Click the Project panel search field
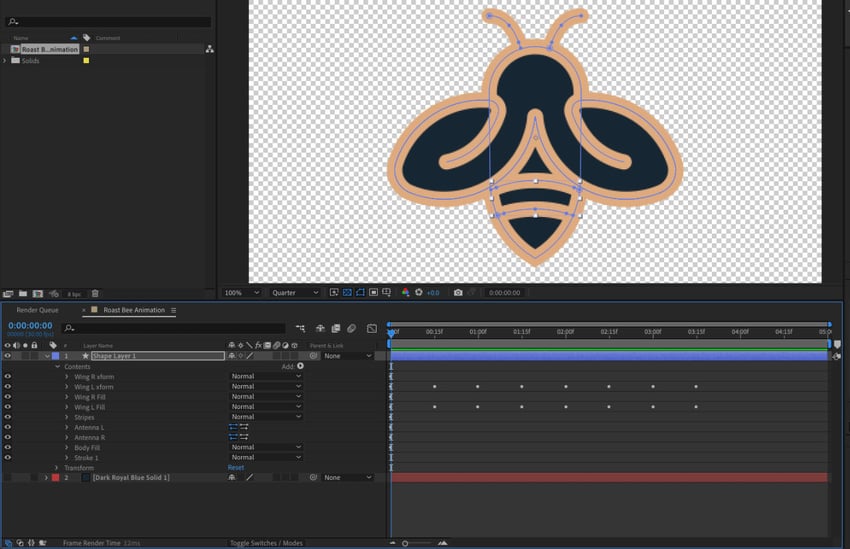850x549 pixels. 108,22
